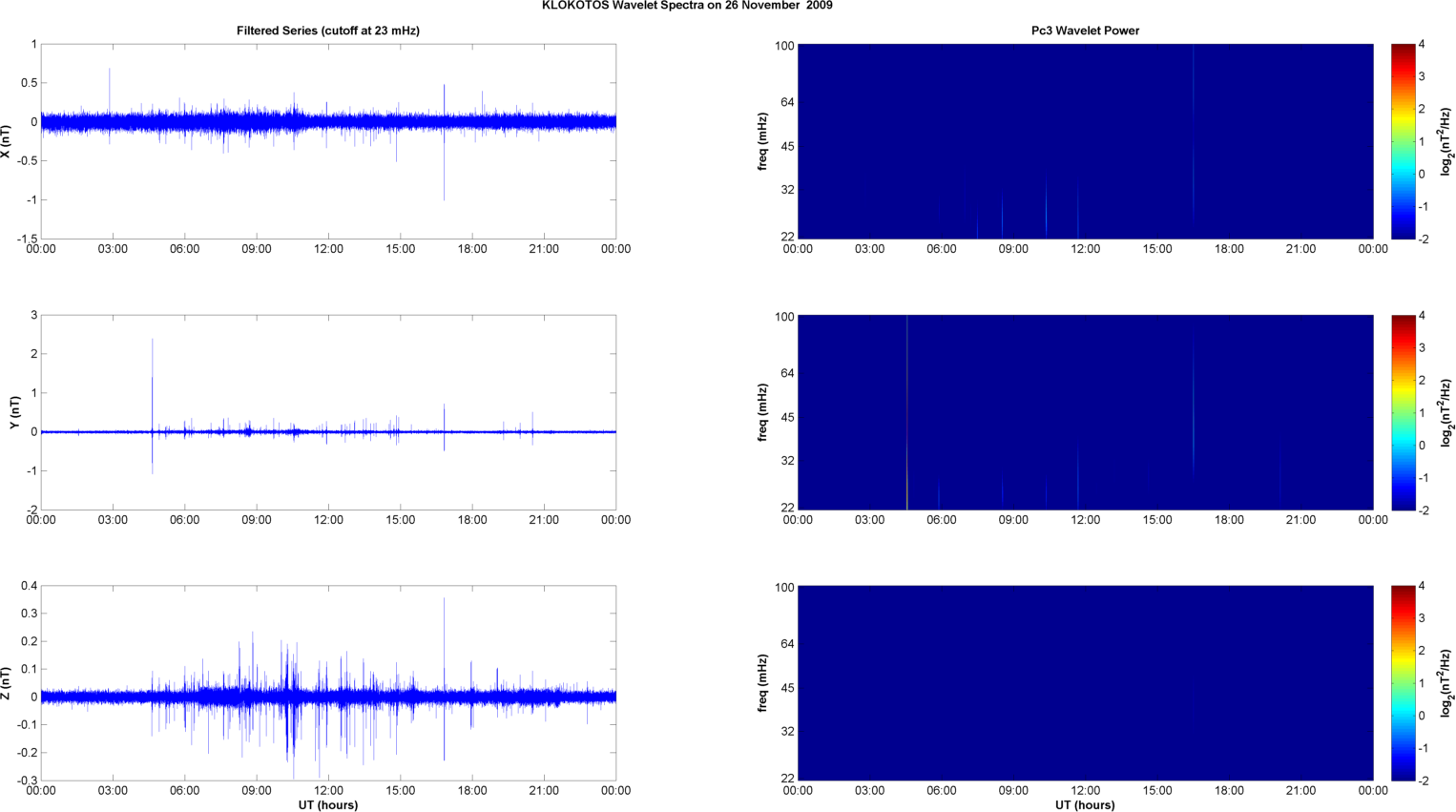
Task: Click the 18:00 tick under the Y wavelet panel
Action: click(x=1229, y=520)
